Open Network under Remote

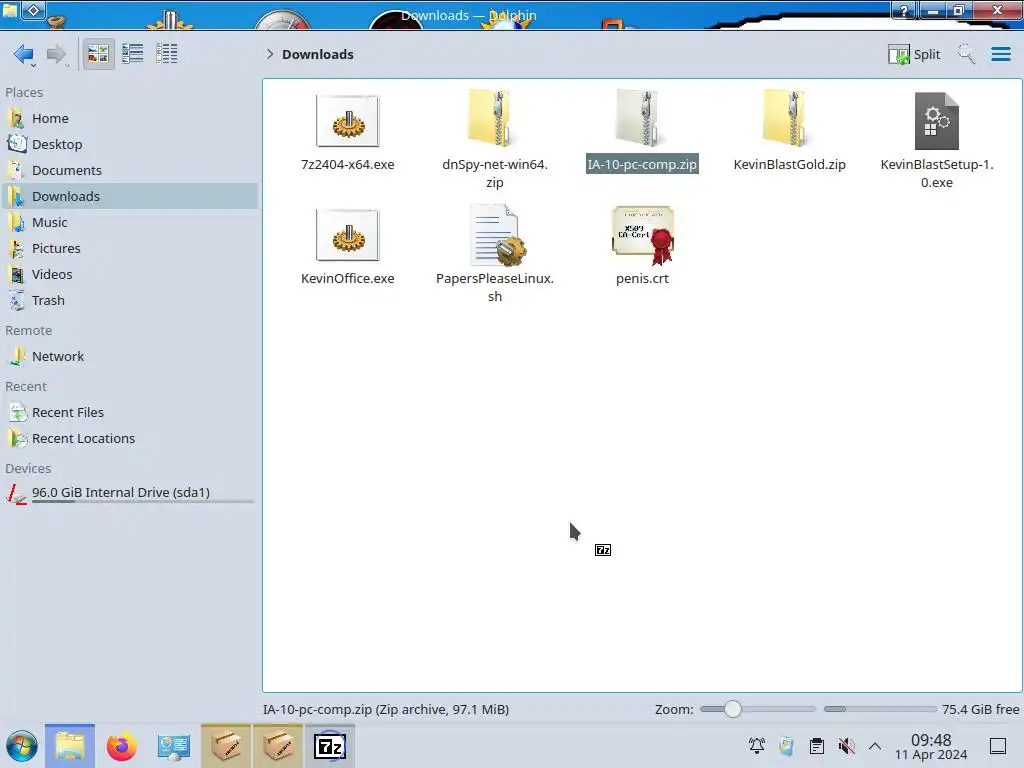point(129,357)
